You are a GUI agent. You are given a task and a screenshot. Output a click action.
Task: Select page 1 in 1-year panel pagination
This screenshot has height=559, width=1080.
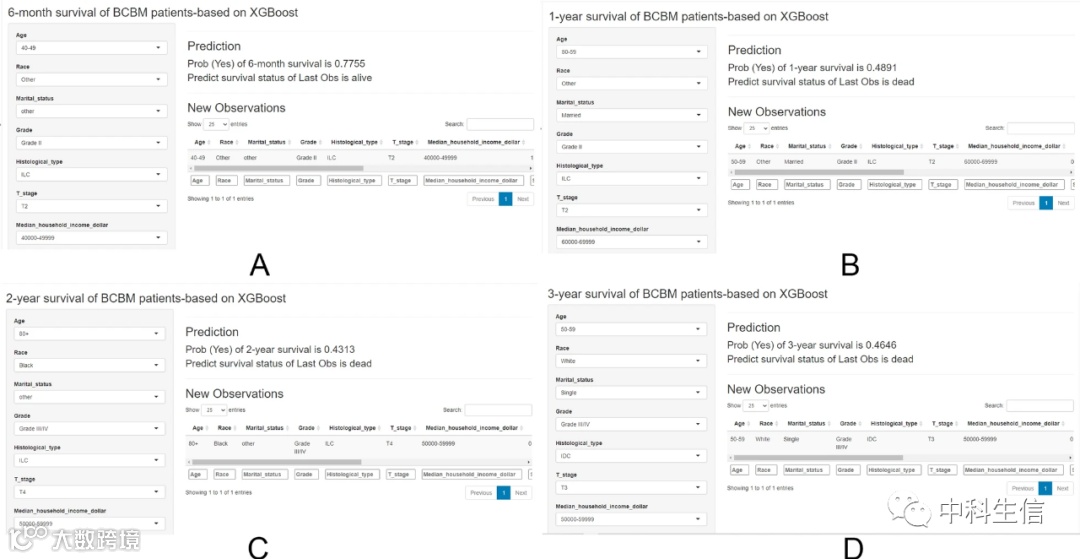tap(1046, 203)
